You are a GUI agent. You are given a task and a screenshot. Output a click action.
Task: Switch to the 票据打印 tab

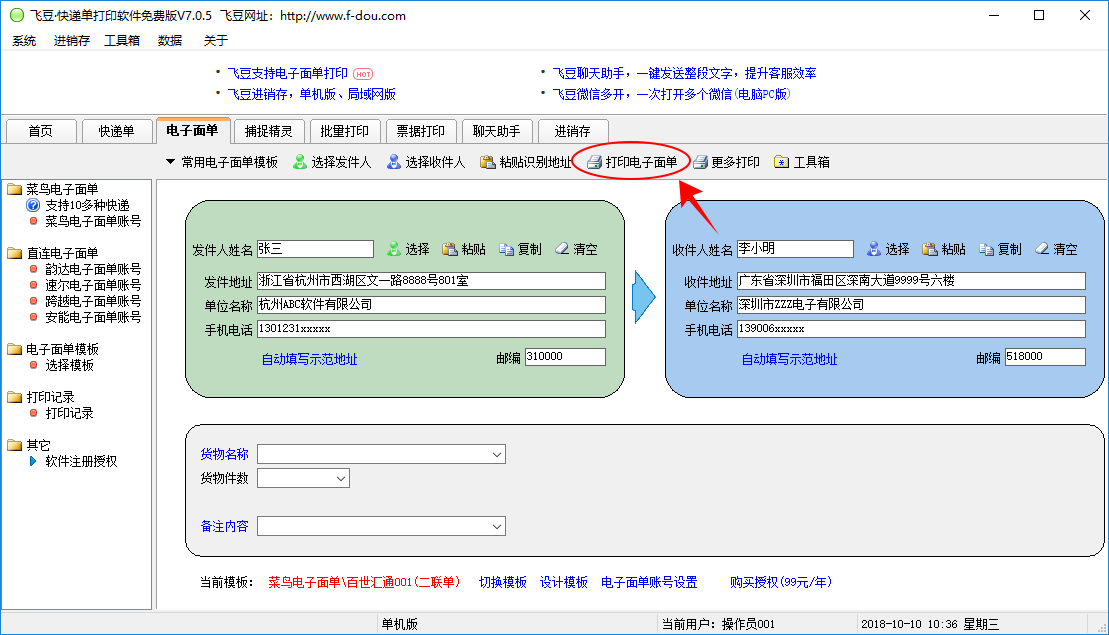(x=421, y=132)
